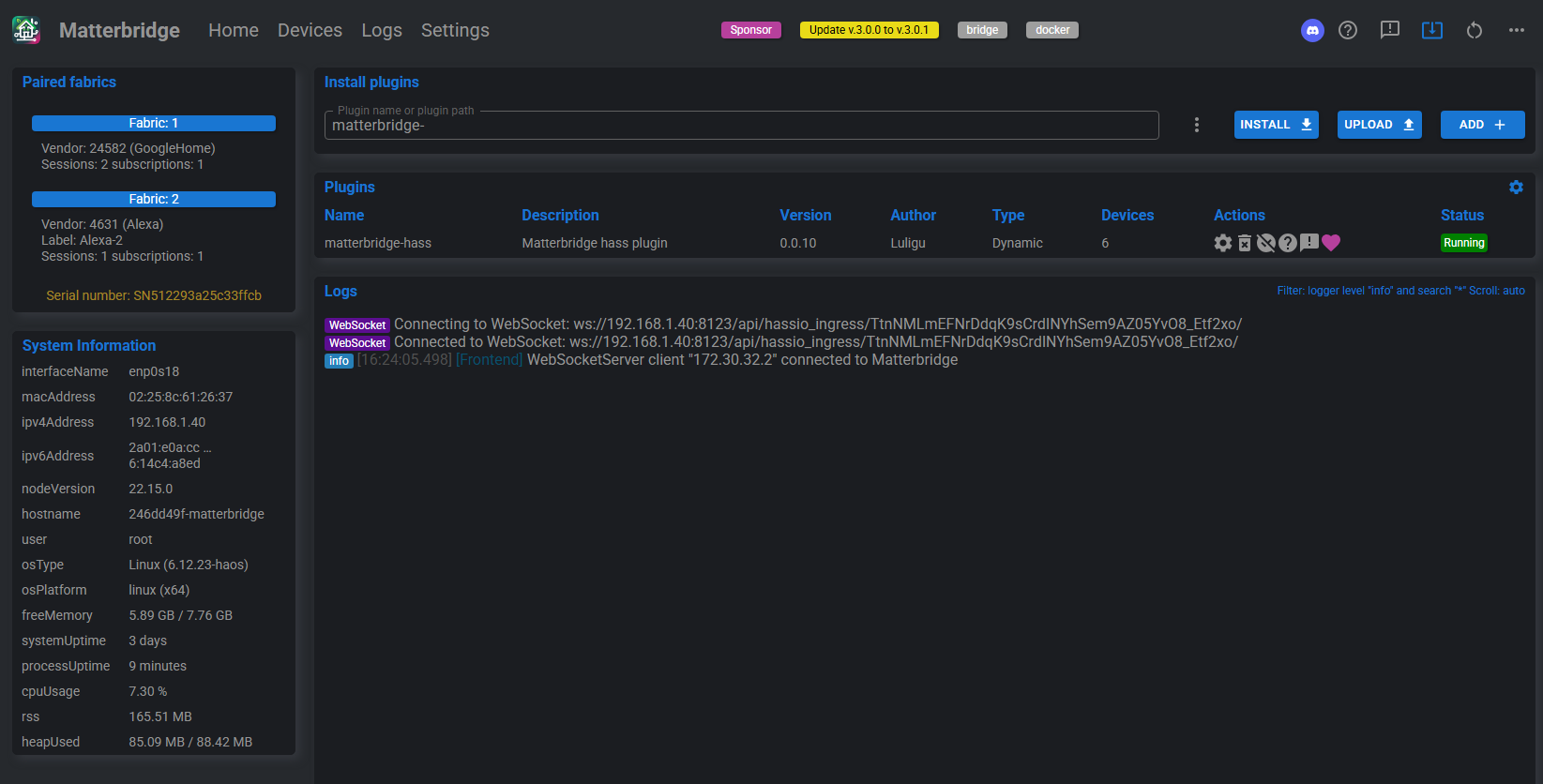Click the macAddress value 02:25:8c:61:26:37
The width and height of the screenshot is (1543, 784).
(x=181, y=397)
